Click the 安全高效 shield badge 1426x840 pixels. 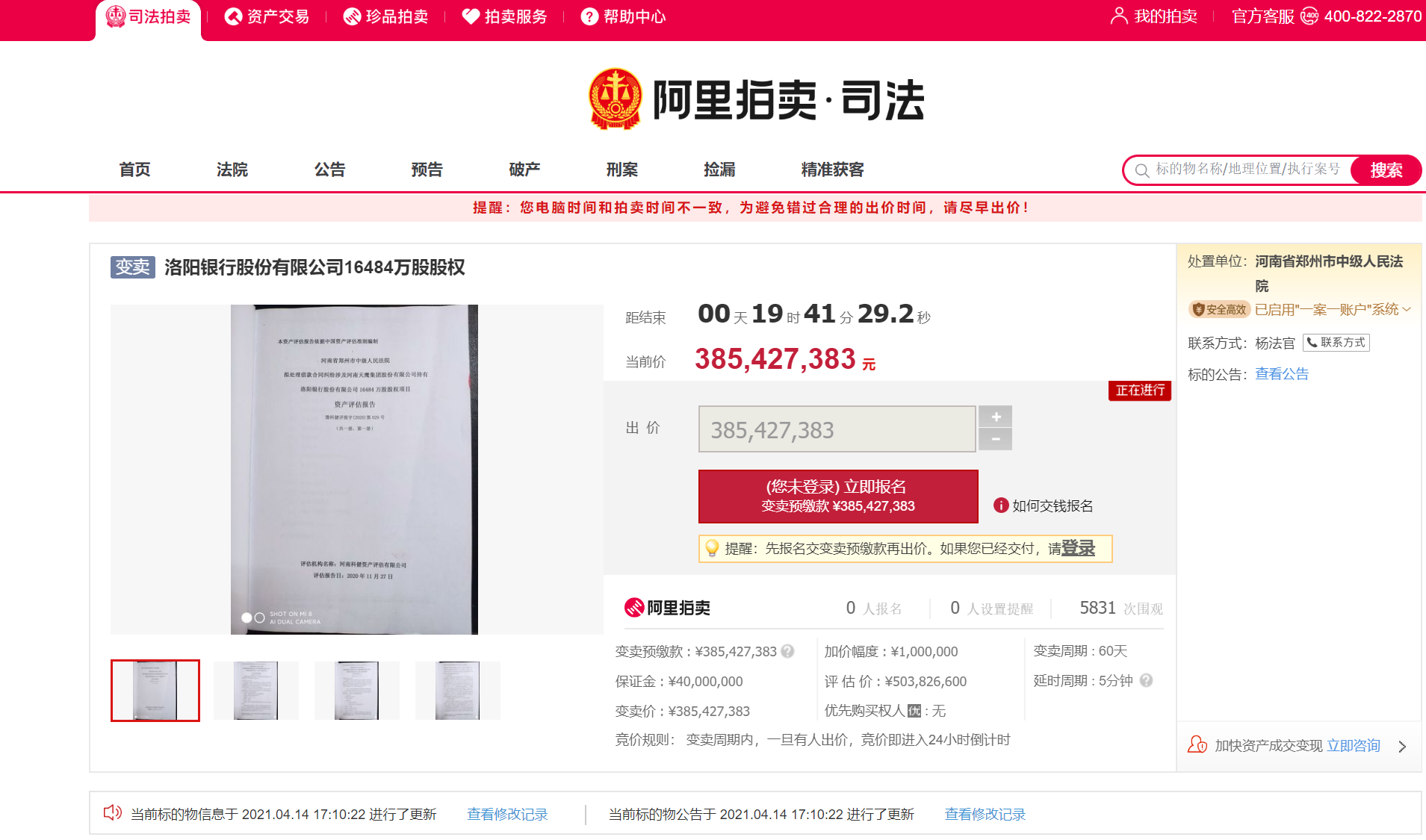1219,309
